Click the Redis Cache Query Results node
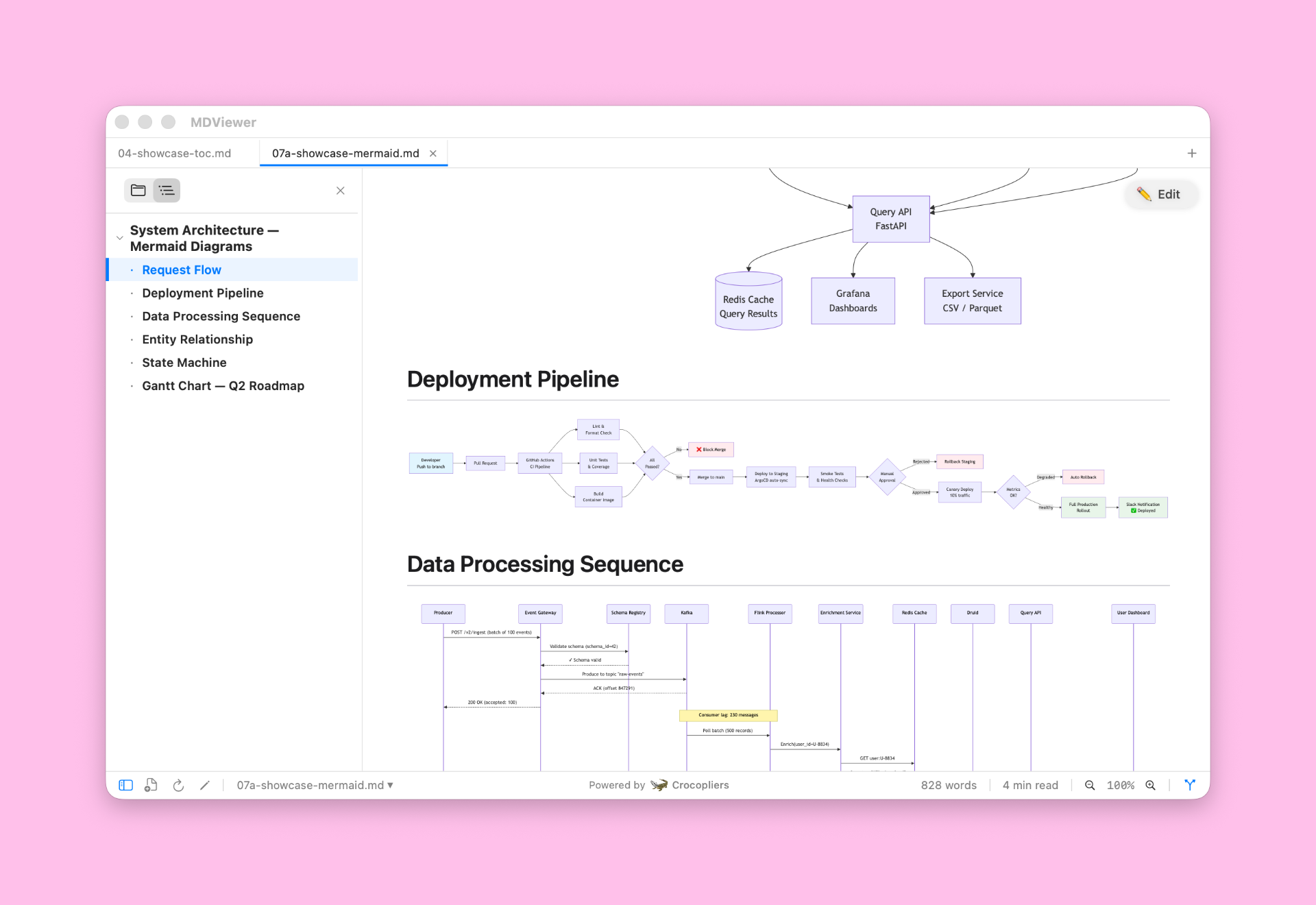 [748, 301]
